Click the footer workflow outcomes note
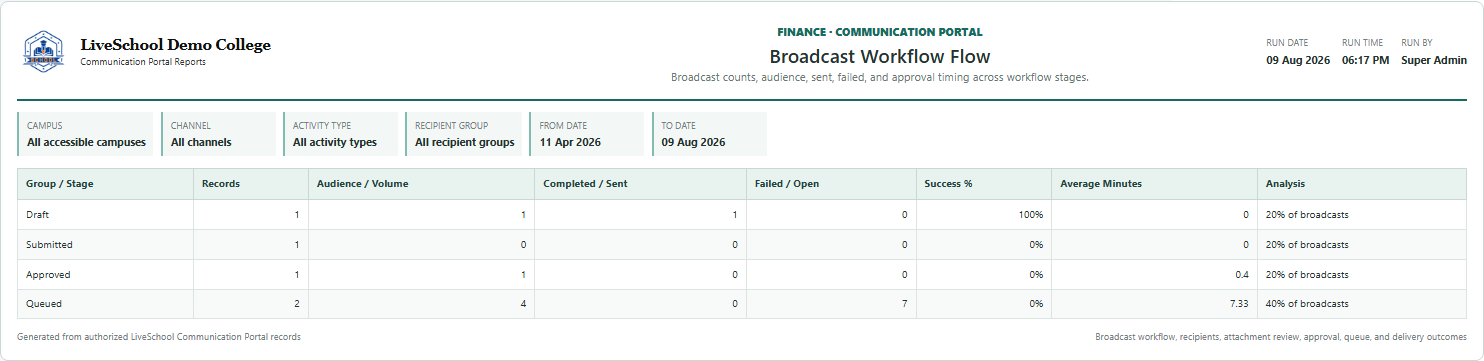Viewport: 1484px width, 361px height. click(1281, 337)
